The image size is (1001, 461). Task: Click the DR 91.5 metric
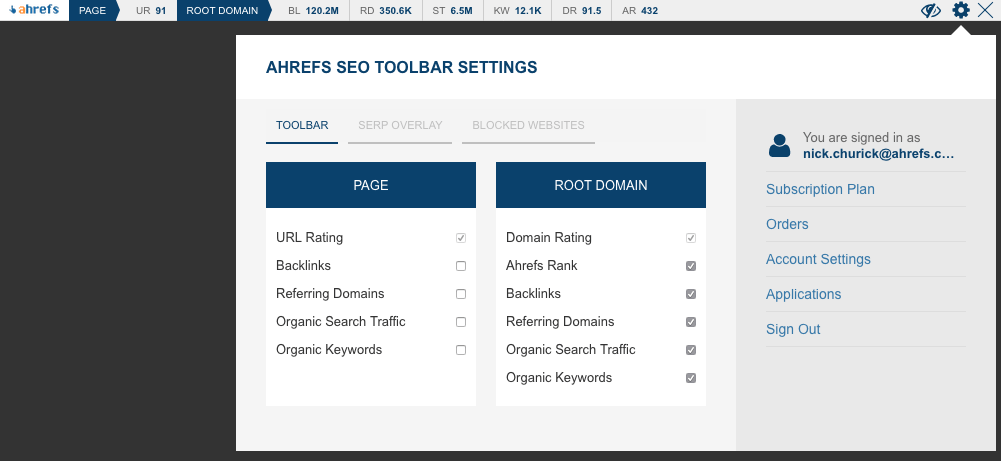582,11
